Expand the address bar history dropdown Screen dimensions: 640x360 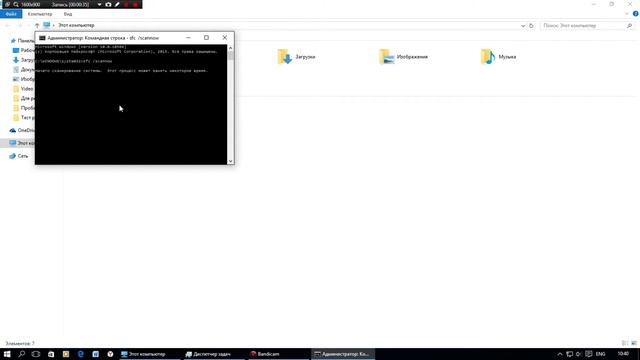click(x=523, y=26)
